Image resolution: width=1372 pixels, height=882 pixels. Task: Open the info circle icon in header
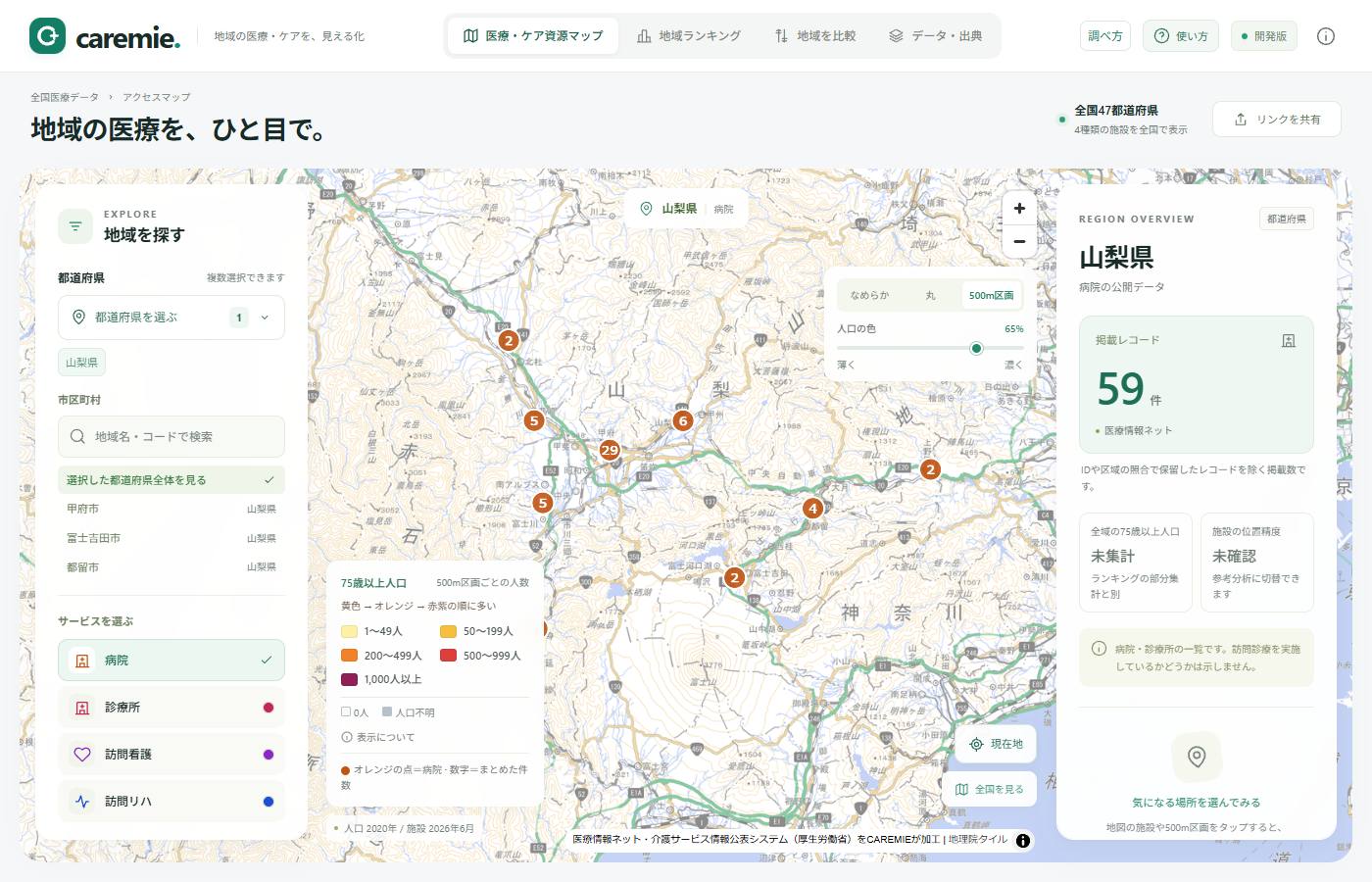(x=1326, y=36)
